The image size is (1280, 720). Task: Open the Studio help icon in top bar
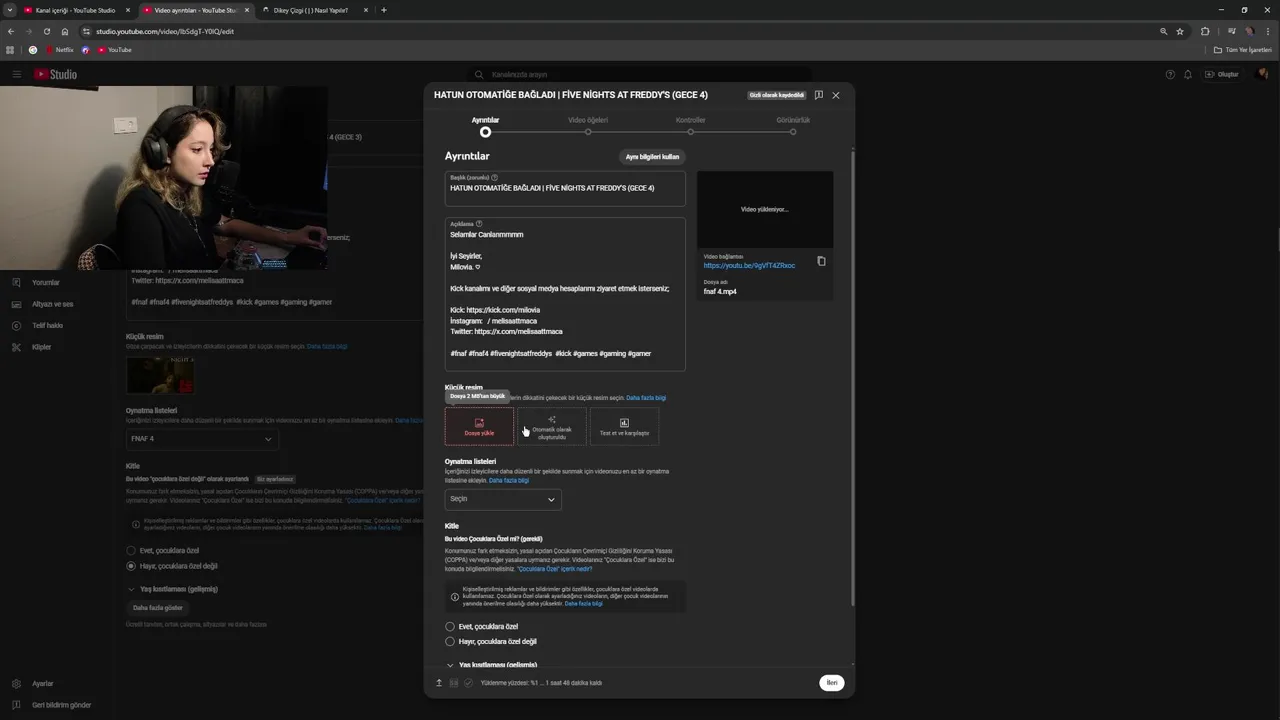tap(1170, 74)
